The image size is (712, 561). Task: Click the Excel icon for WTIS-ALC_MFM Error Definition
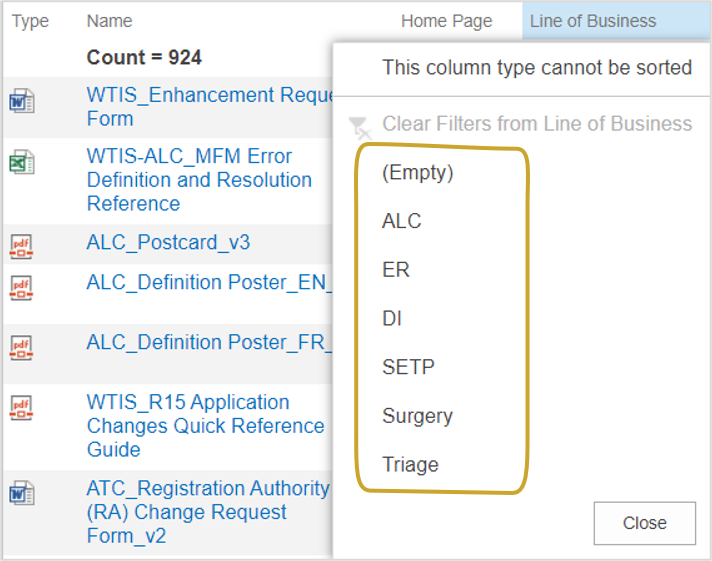21,162
